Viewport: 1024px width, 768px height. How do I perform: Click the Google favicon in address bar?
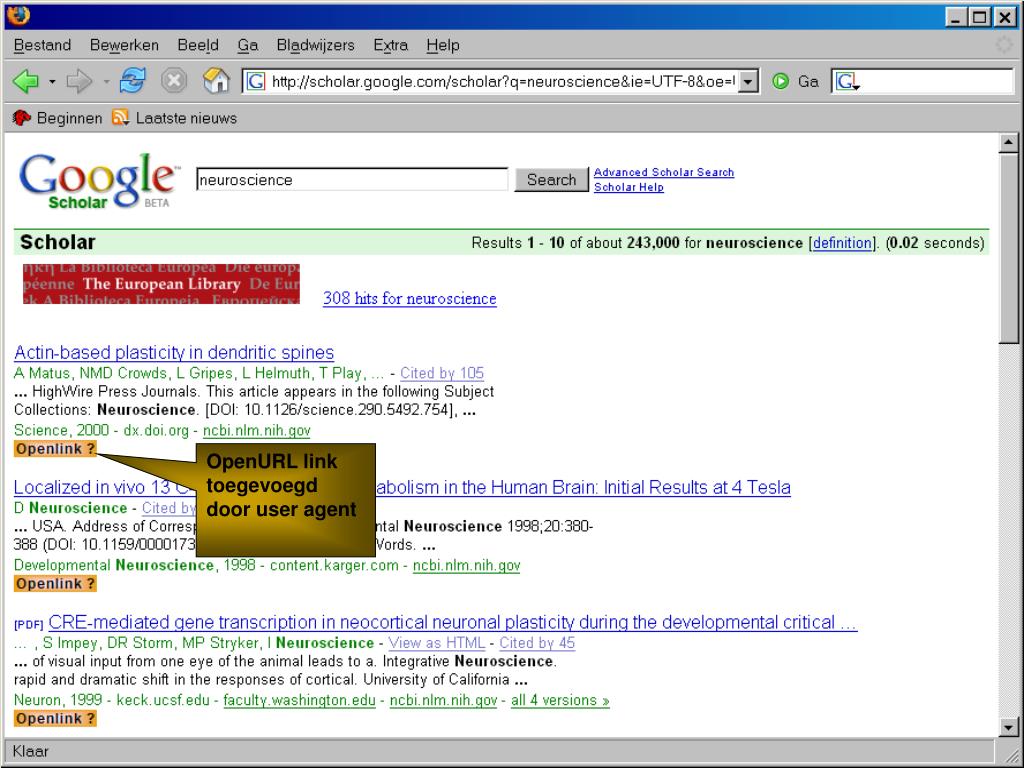255,82
